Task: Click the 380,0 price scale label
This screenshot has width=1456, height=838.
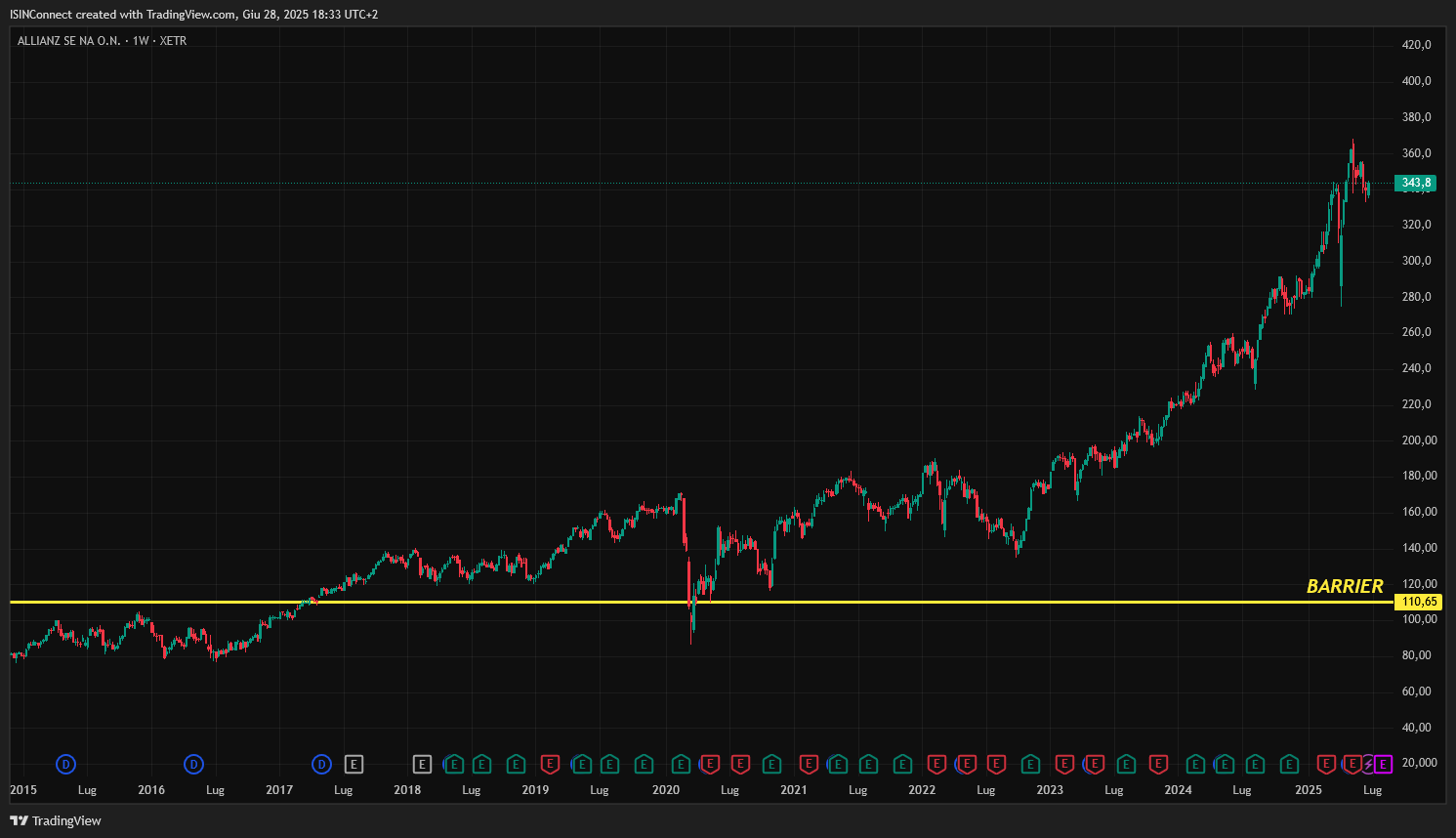Action: [x=1417, y=117]
